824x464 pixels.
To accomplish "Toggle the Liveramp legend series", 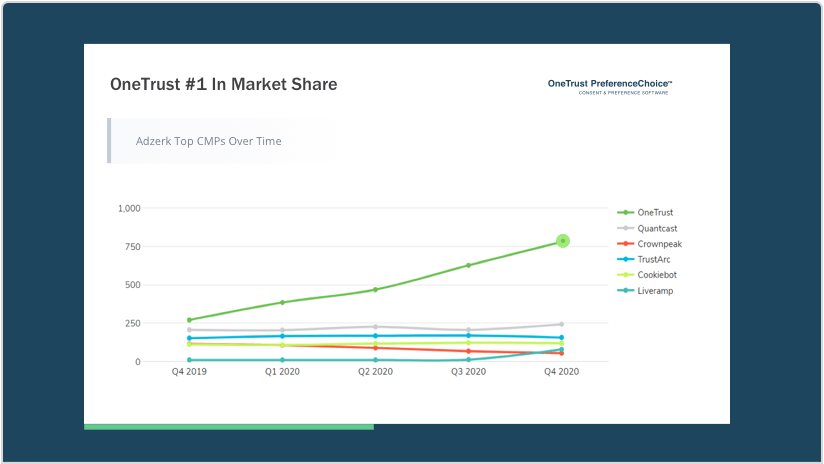I will pos(645,291).
